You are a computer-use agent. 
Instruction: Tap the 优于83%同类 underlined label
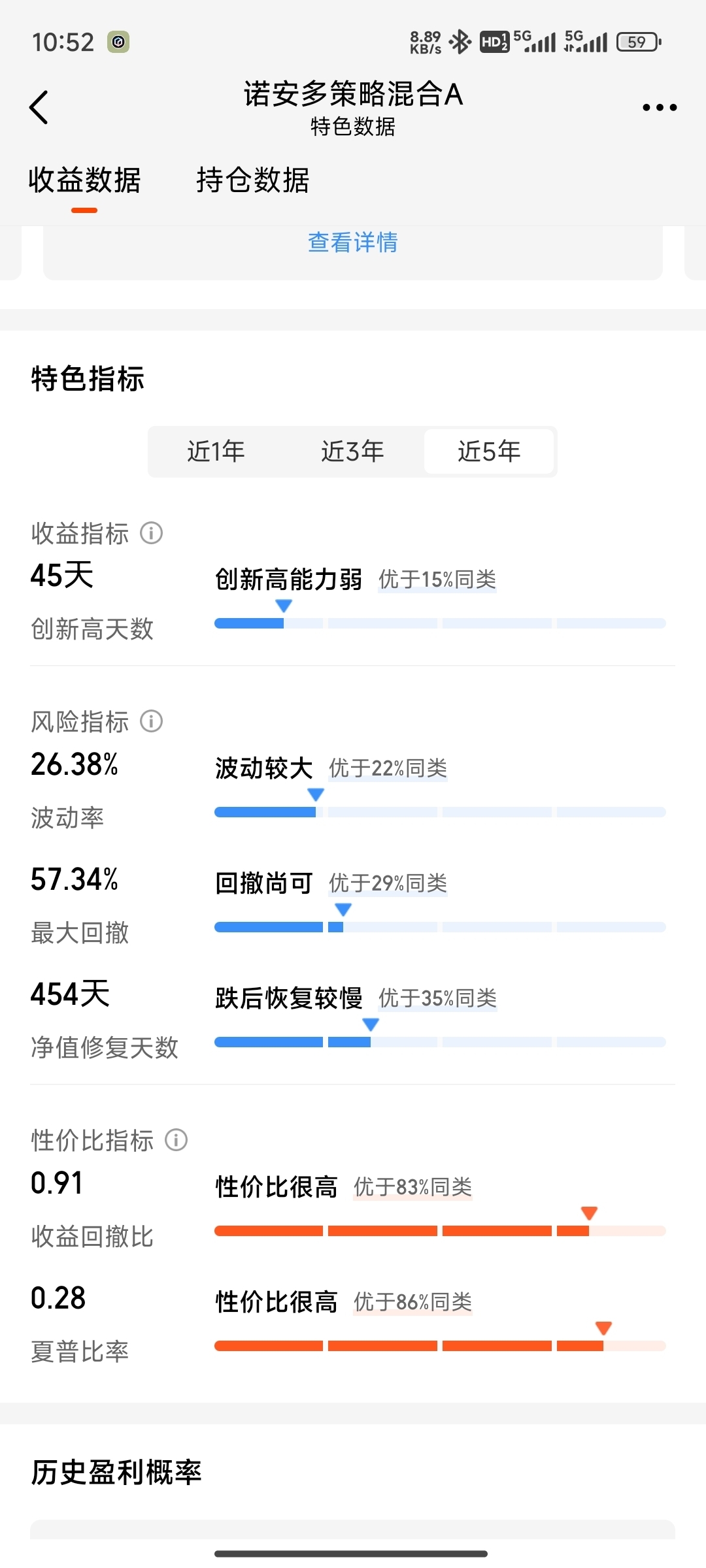[x=412, y=1186]
